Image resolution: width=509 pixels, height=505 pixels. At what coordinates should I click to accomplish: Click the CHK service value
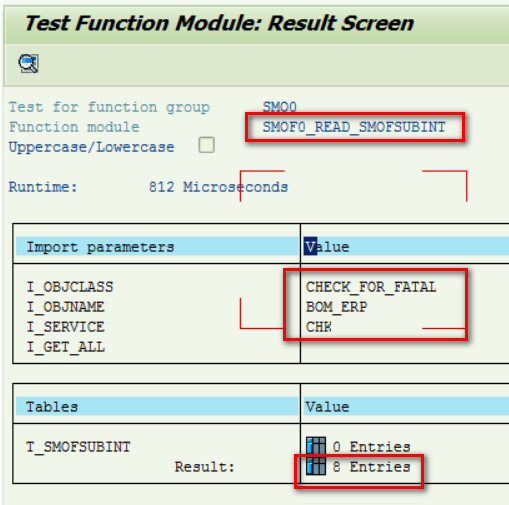pyautogui.click(x=319, y=327)
